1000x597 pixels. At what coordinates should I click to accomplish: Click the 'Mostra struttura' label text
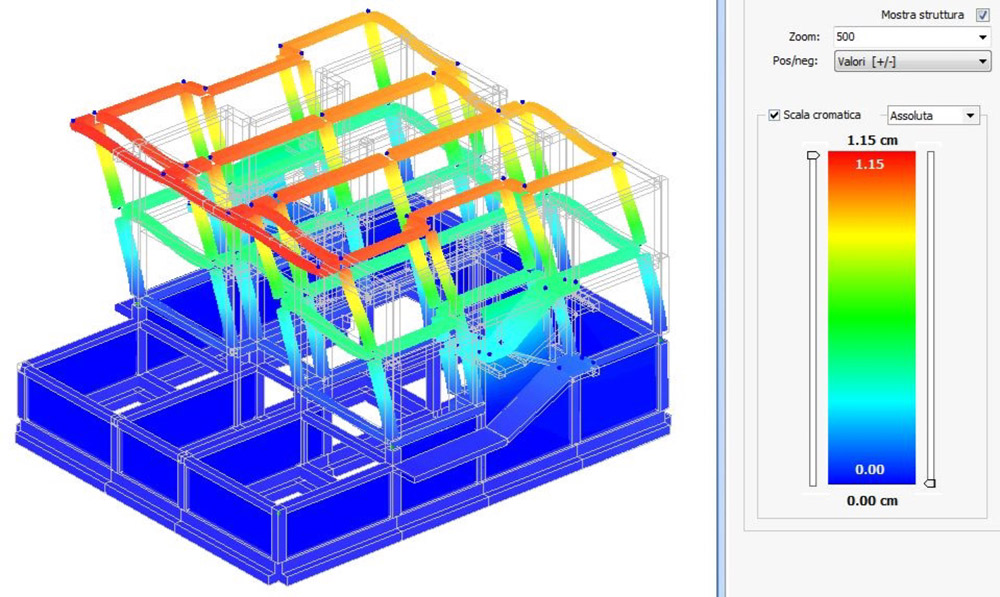tap(922, 15)
